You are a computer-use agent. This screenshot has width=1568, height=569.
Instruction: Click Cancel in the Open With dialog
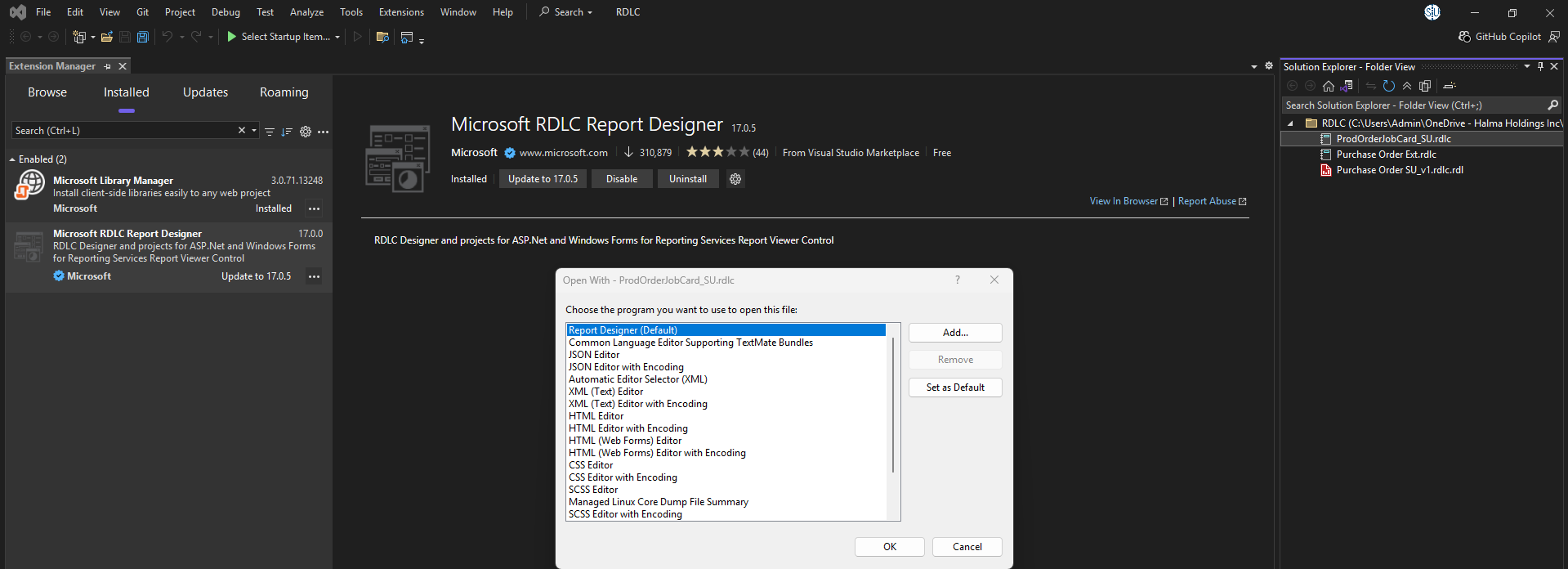click(x=967, y=547)
